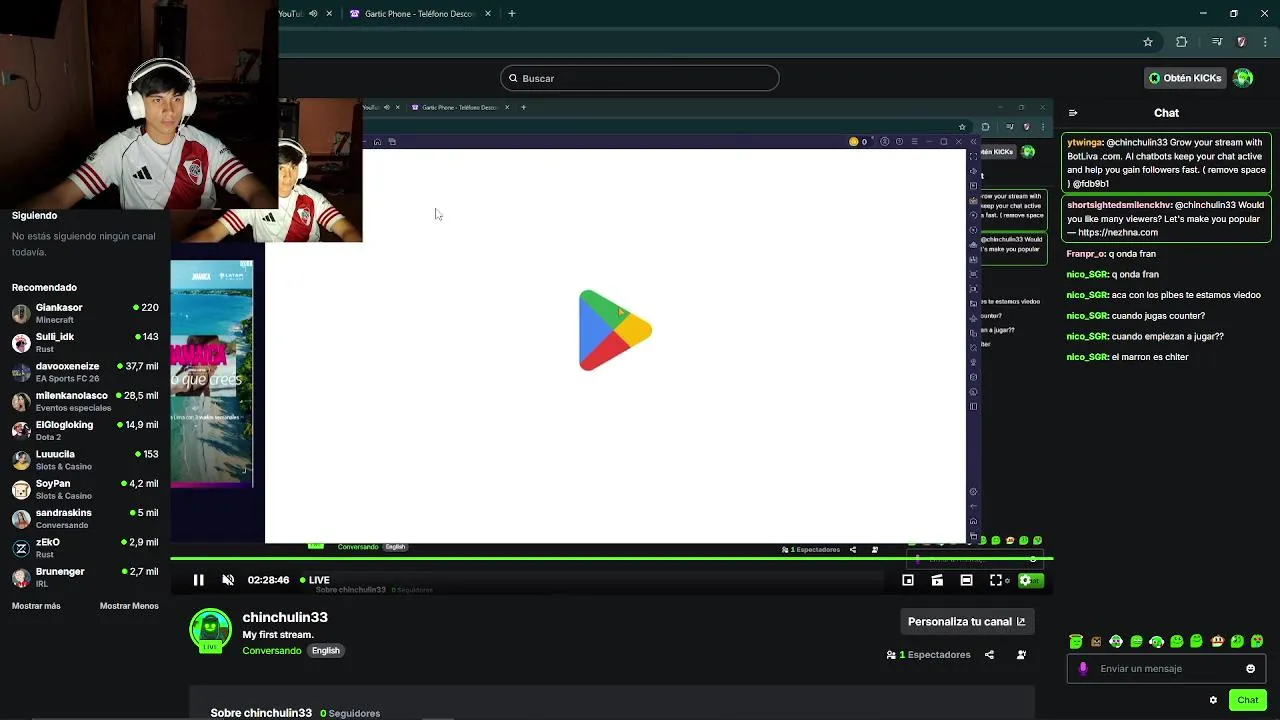Open ElGlogloking recommended channel

85,431
